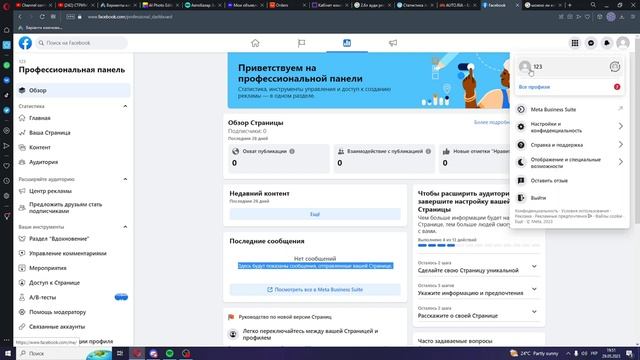Viewport: 640px width, 360px height.
Task: Click Посмотреть все в Meta Business Suite
Action: (315, 289)
